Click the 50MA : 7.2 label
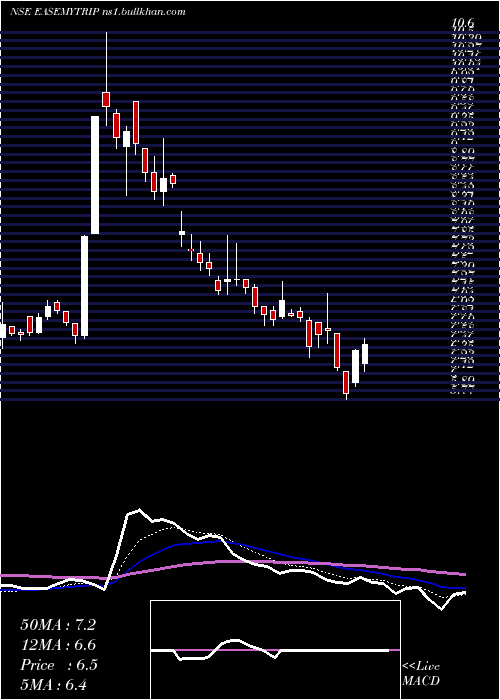Screen dimensions: 500x700 tap(58, 625)
